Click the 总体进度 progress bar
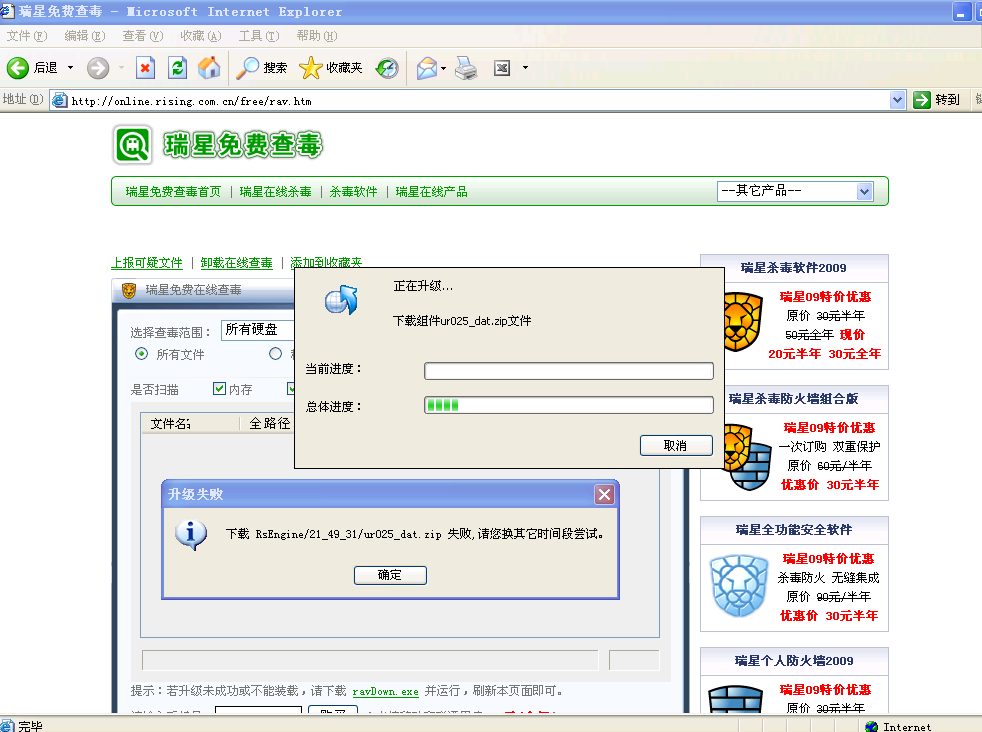The width and height of the screenshot is (982, 732). (x=569, y=405)
